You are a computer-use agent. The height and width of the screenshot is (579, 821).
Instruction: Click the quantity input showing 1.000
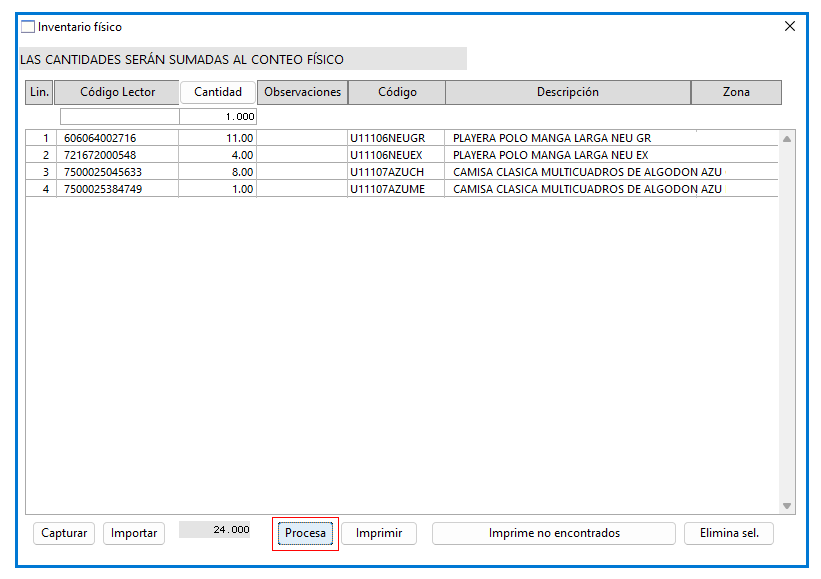(x=218, y=116)
